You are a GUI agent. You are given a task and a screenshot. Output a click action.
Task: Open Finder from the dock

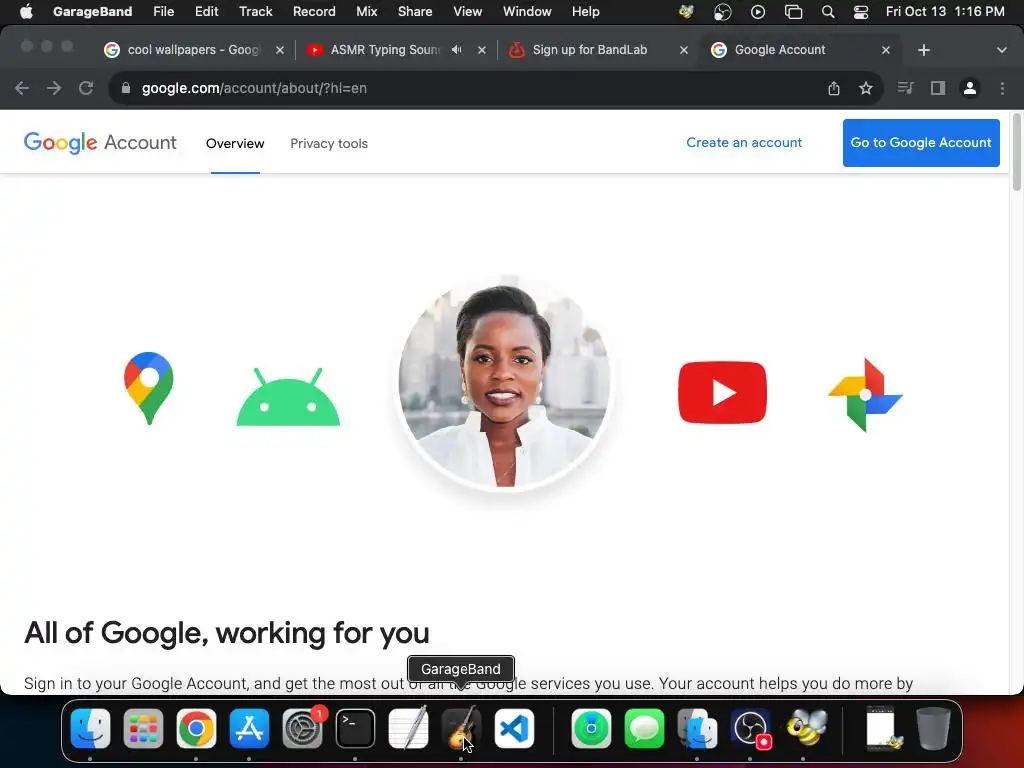pyautogui.click(x=90, y=728)
